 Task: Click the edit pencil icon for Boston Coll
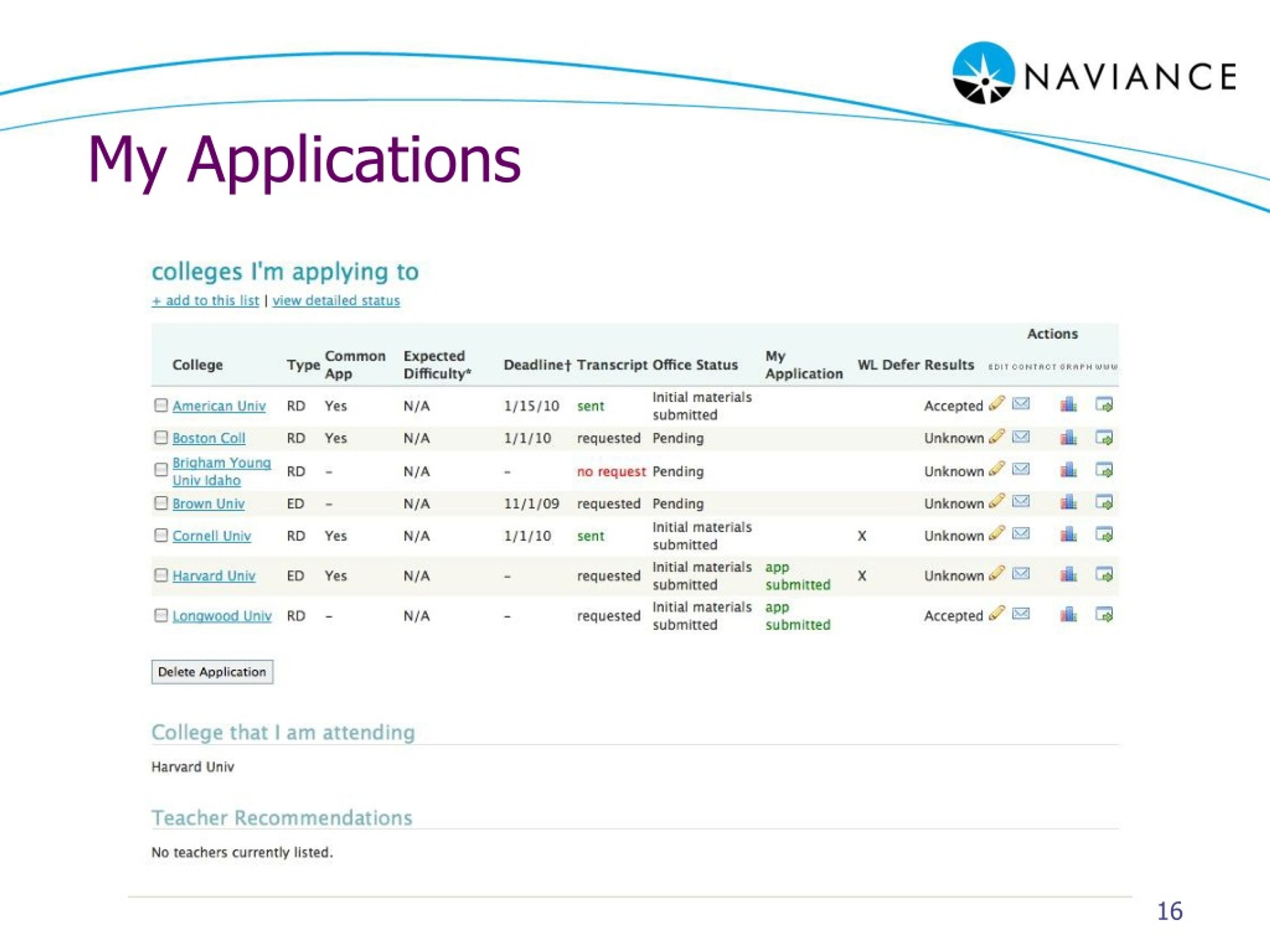pyautogui.click(x=997, y=437)
